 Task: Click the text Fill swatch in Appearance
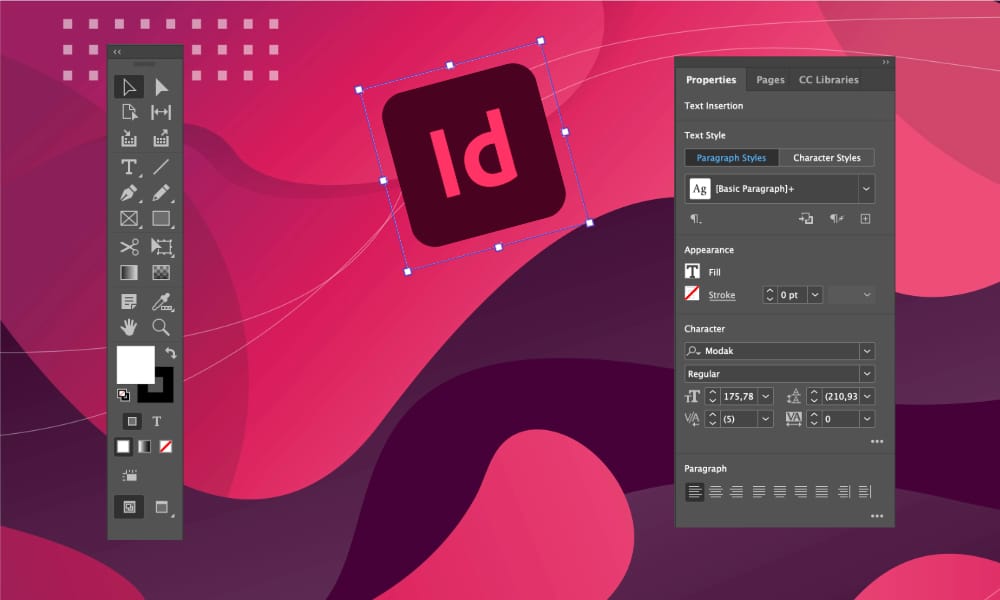point(692,272)
